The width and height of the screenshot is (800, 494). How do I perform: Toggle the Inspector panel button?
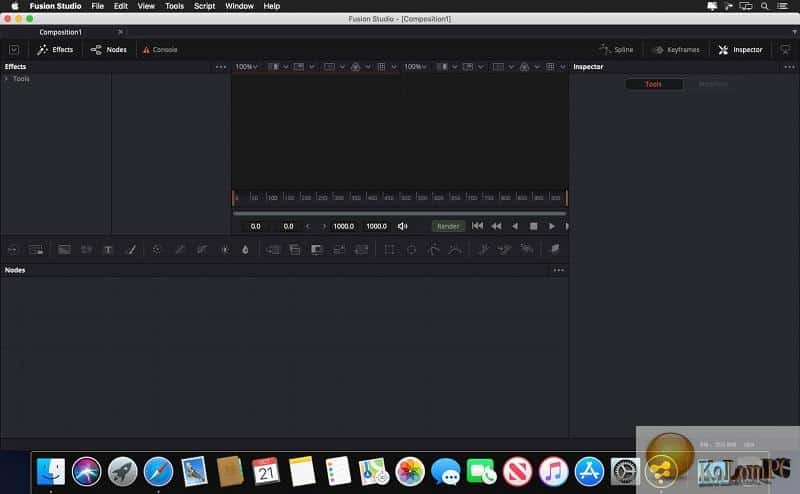pyautogui.click(x=740, y=50)
